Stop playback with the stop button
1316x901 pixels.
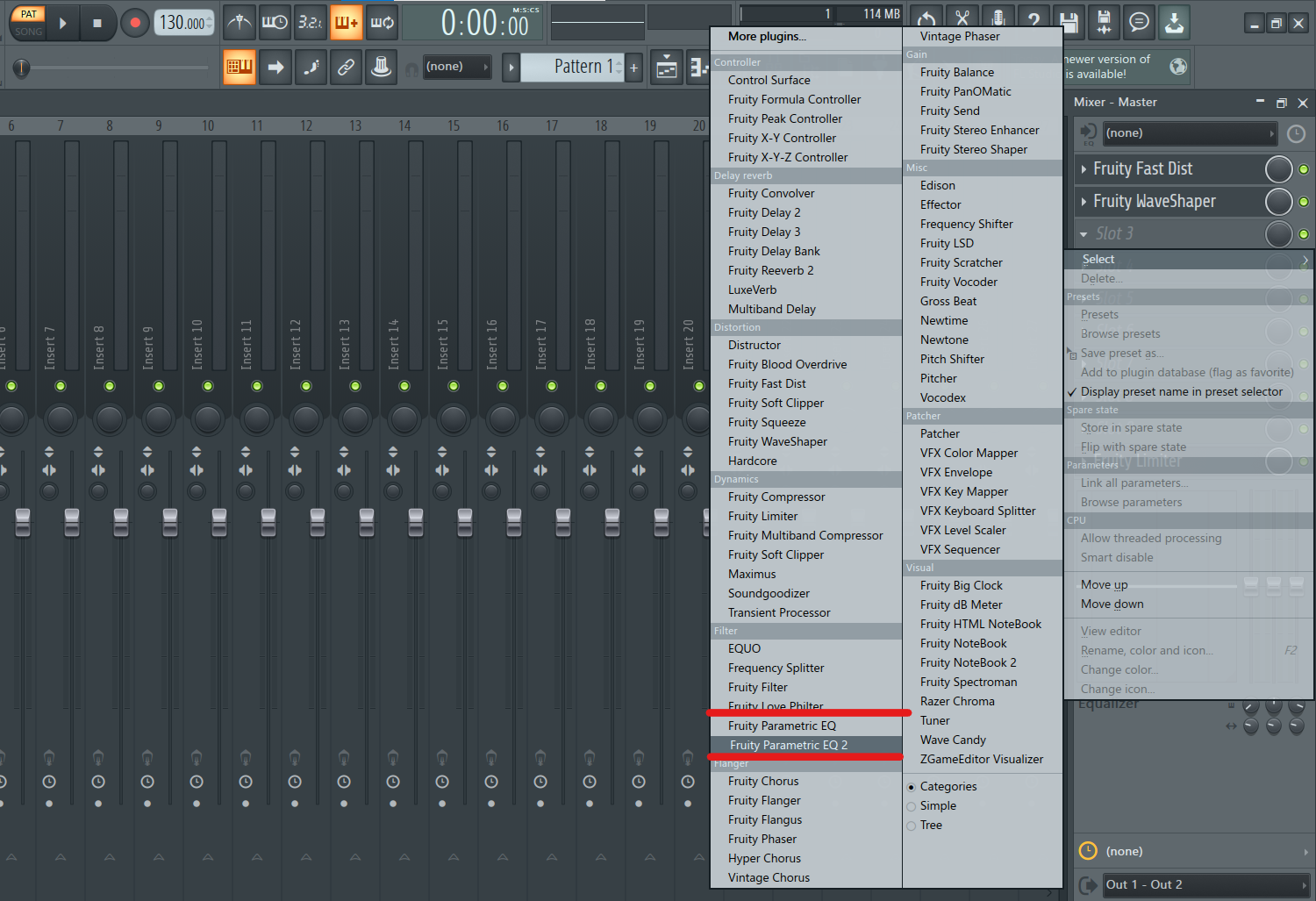[97, 23]
